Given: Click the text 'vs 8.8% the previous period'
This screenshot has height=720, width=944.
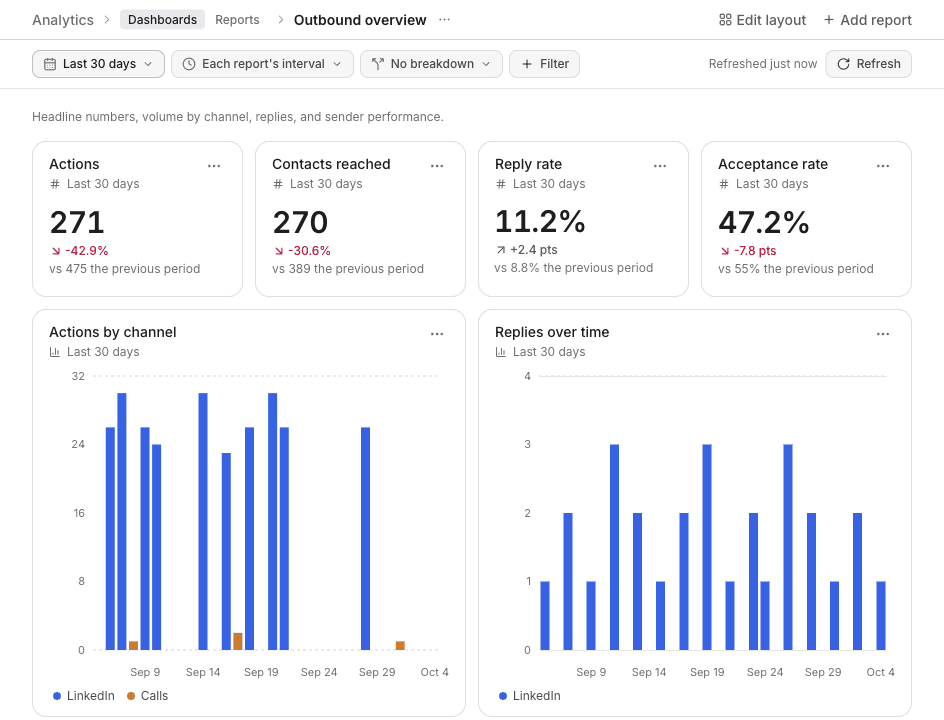Looking at the screenshot, I should [x=574, y=268].
